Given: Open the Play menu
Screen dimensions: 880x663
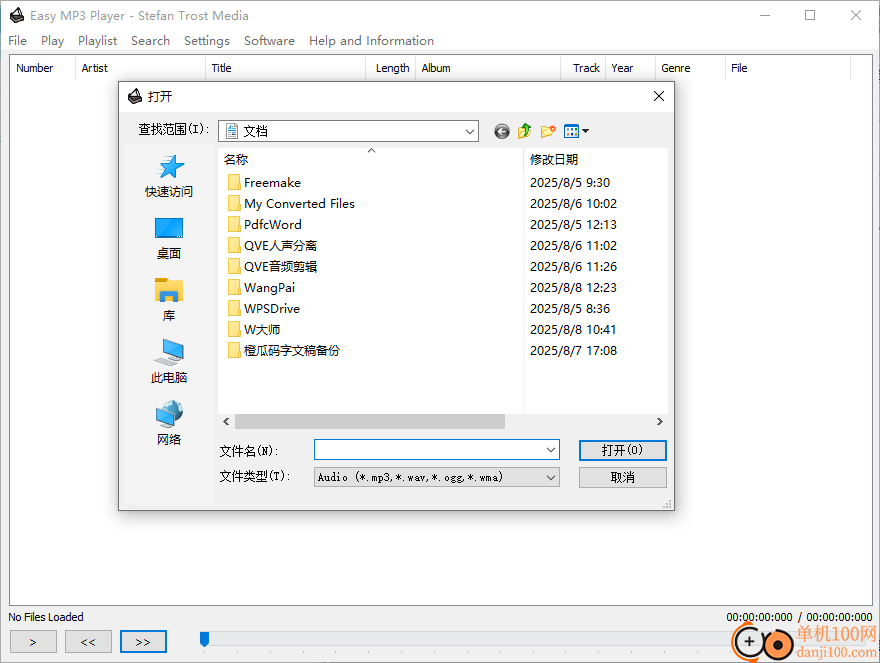Looking at the screenshot, I should click(52, 41).
